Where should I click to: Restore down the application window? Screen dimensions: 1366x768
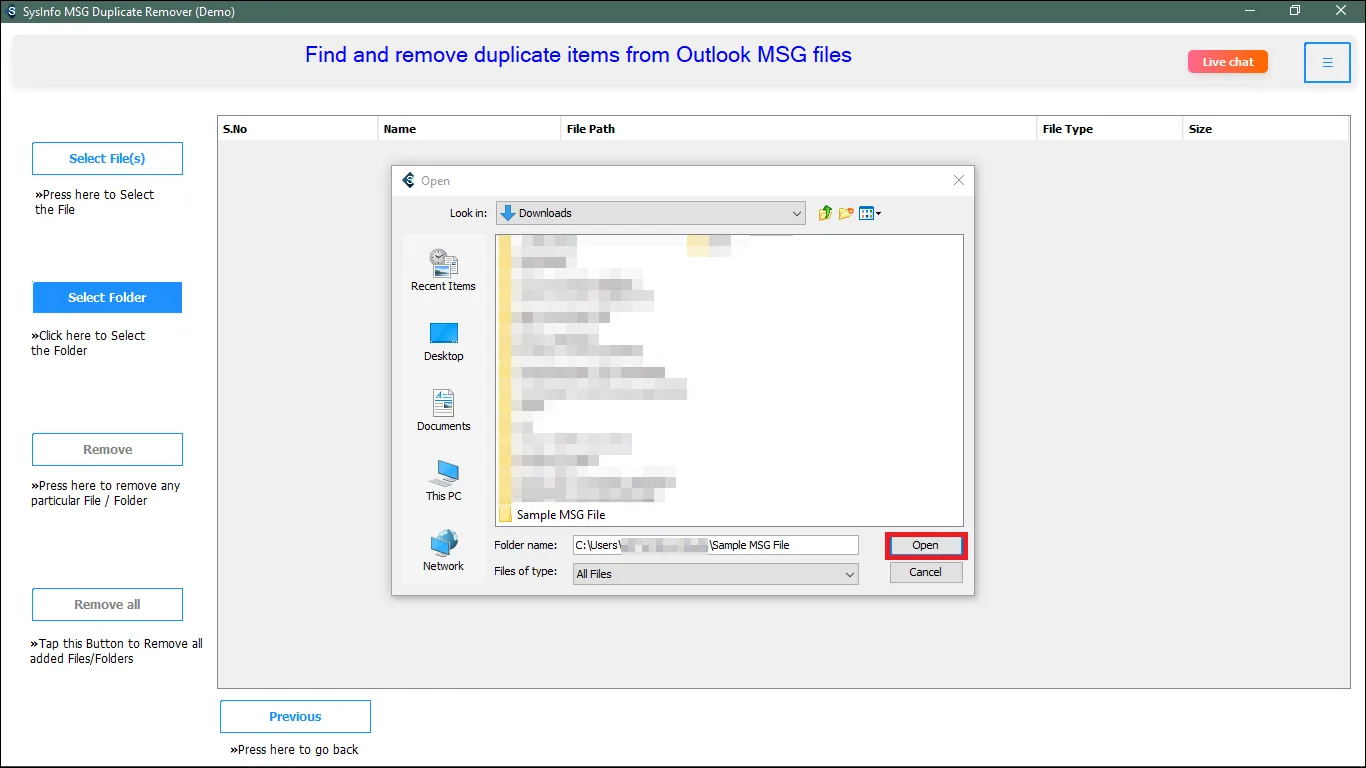(1295, 11)
